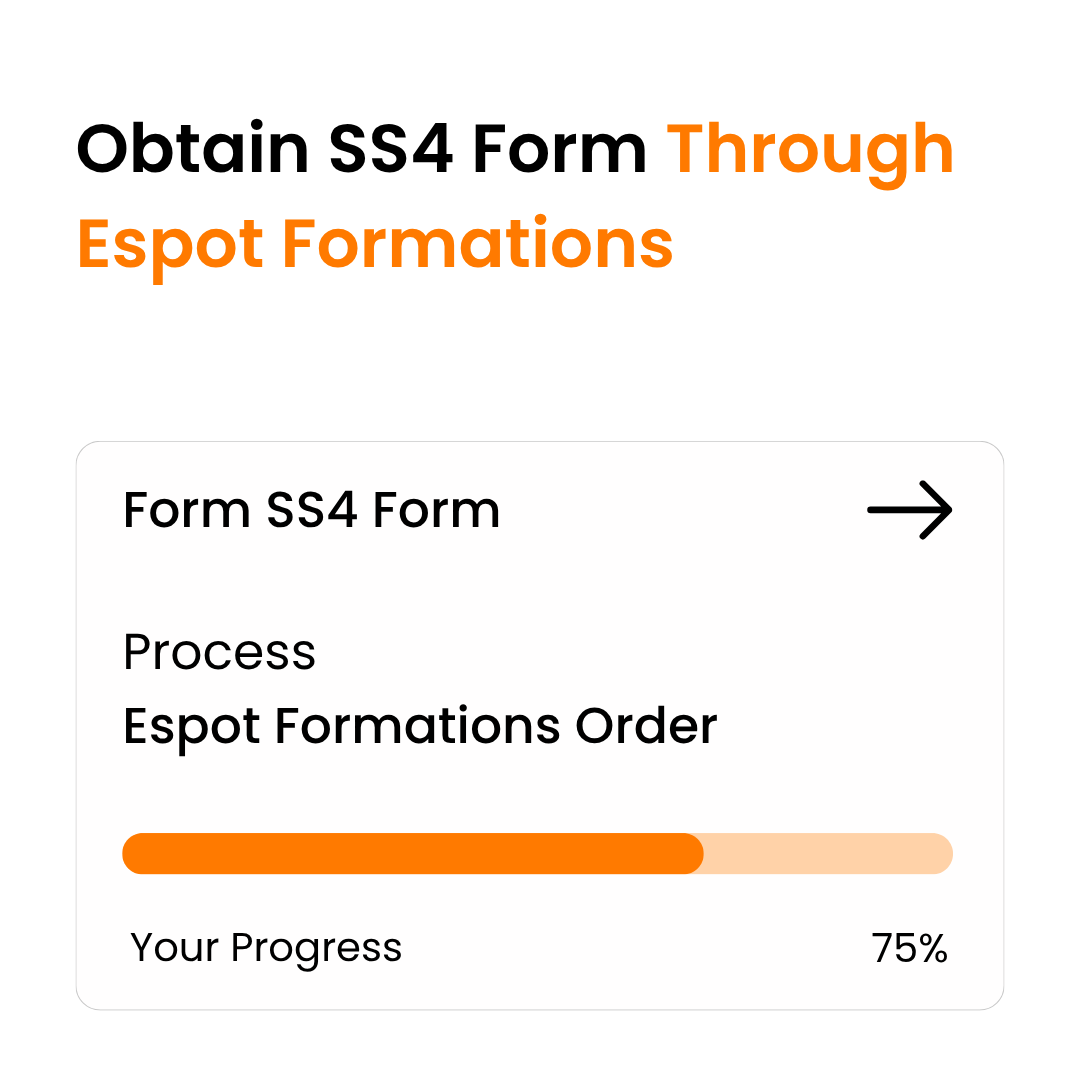Click the right arrow icon in the card

click(909, 510)
